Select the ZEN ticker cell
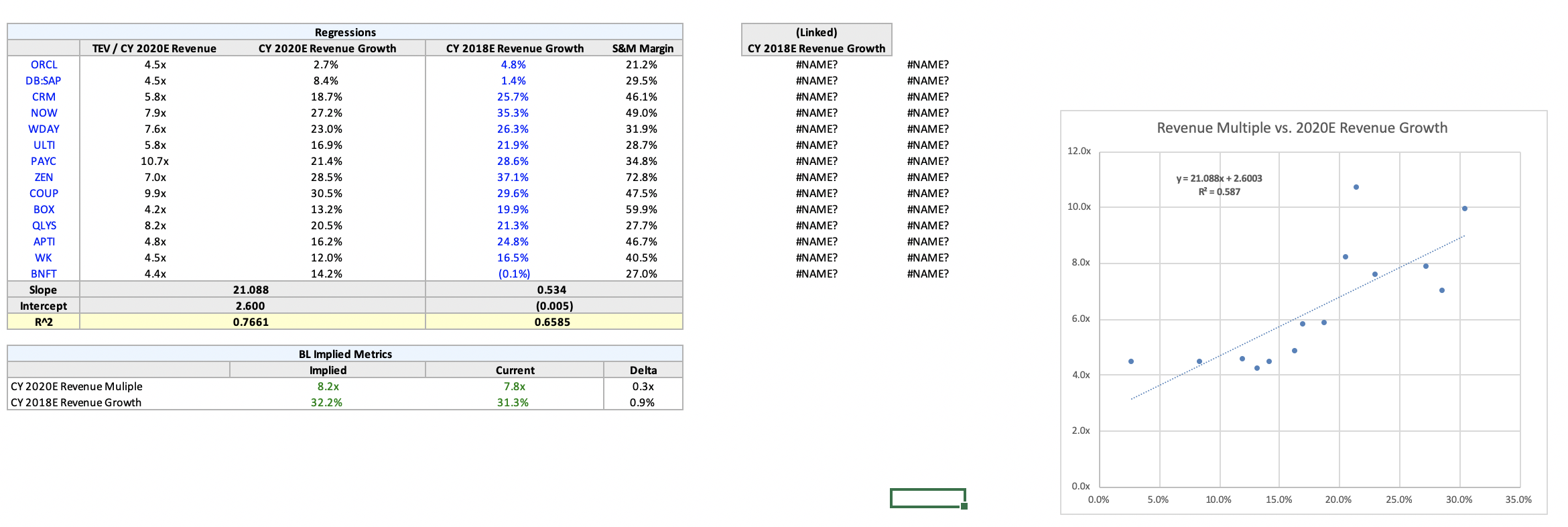 (x=44, y=177)
